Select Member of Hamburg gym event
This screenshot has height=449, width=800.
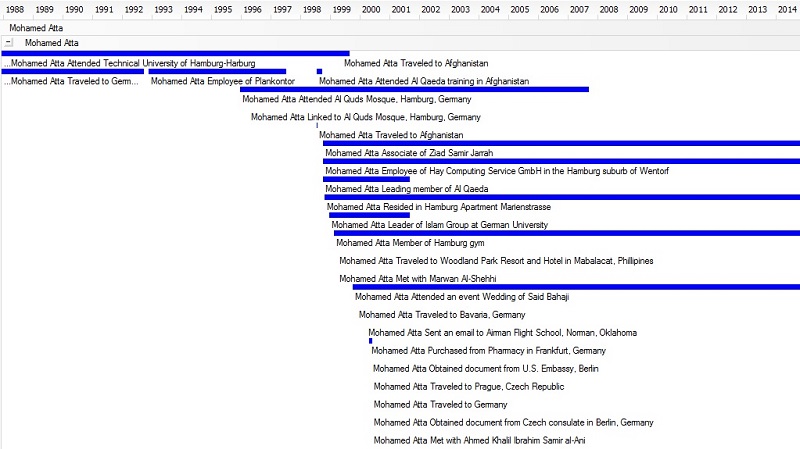point(410,243)
